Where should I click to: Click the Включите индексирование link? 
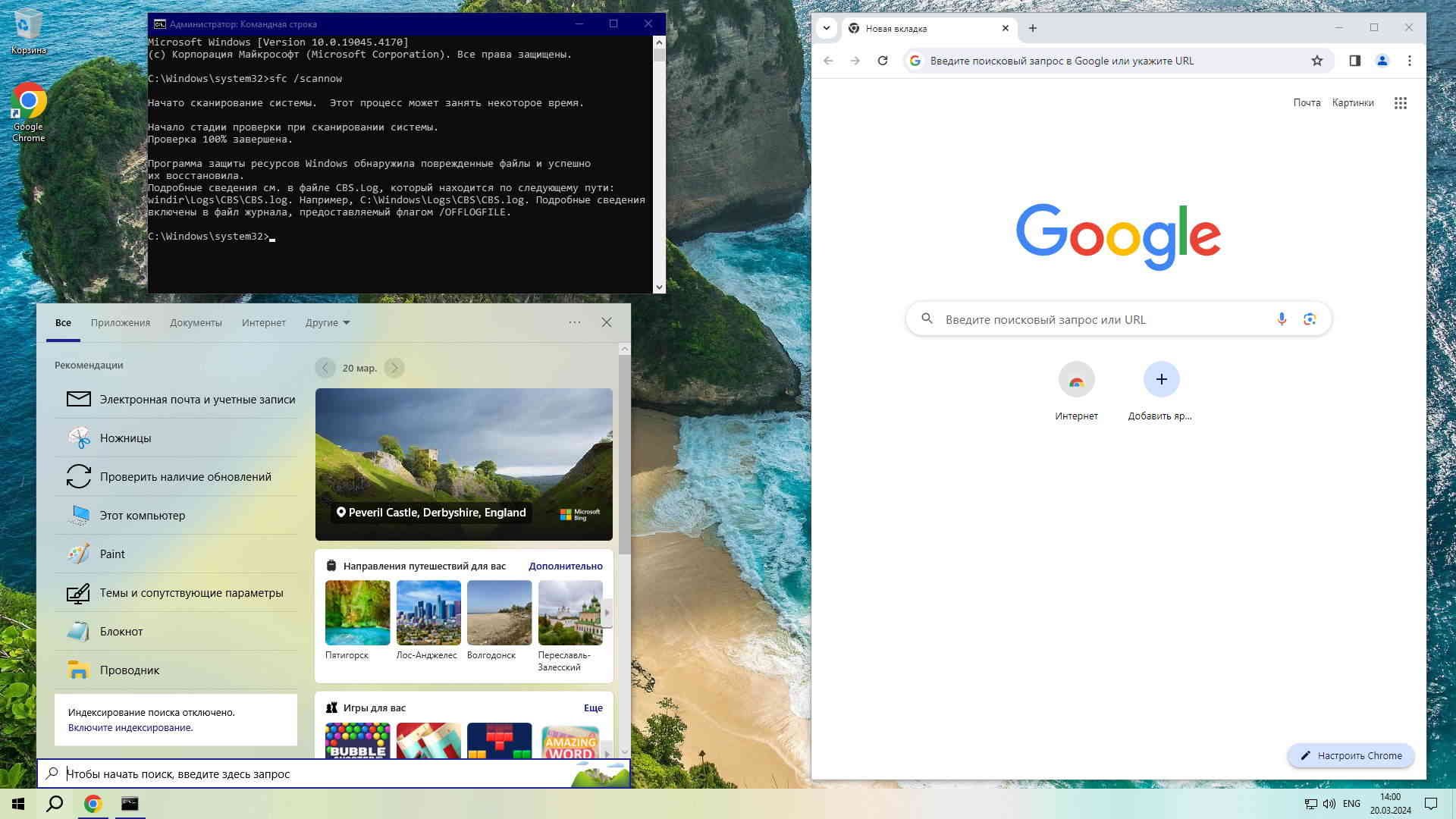pyautogui.click(x=130, y=727)
